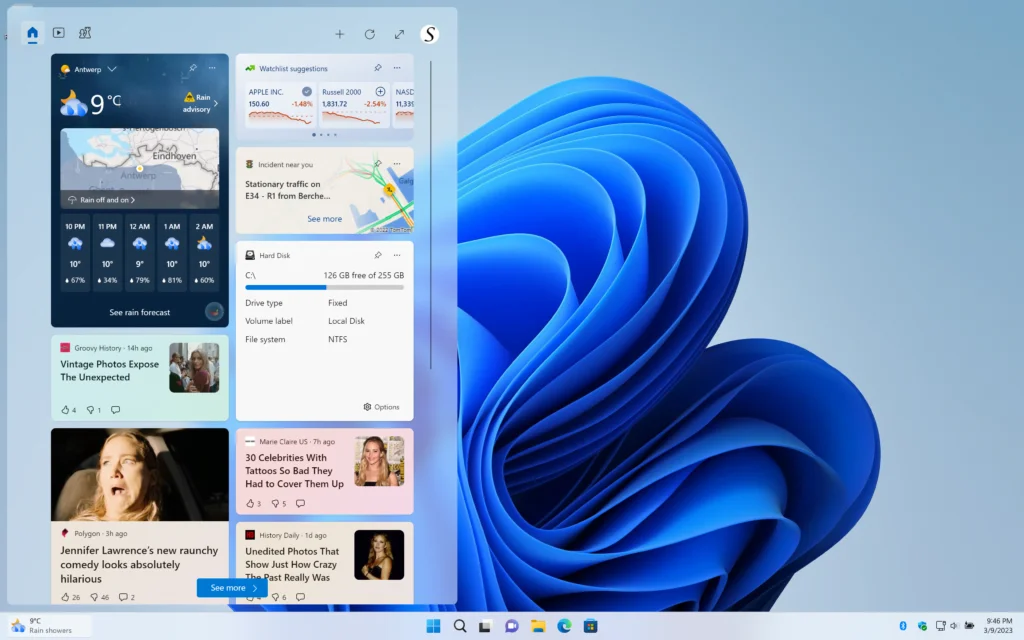Pin the weather widget
Image resolution: width=1024 pixels, height=640 pixels.
193,68
